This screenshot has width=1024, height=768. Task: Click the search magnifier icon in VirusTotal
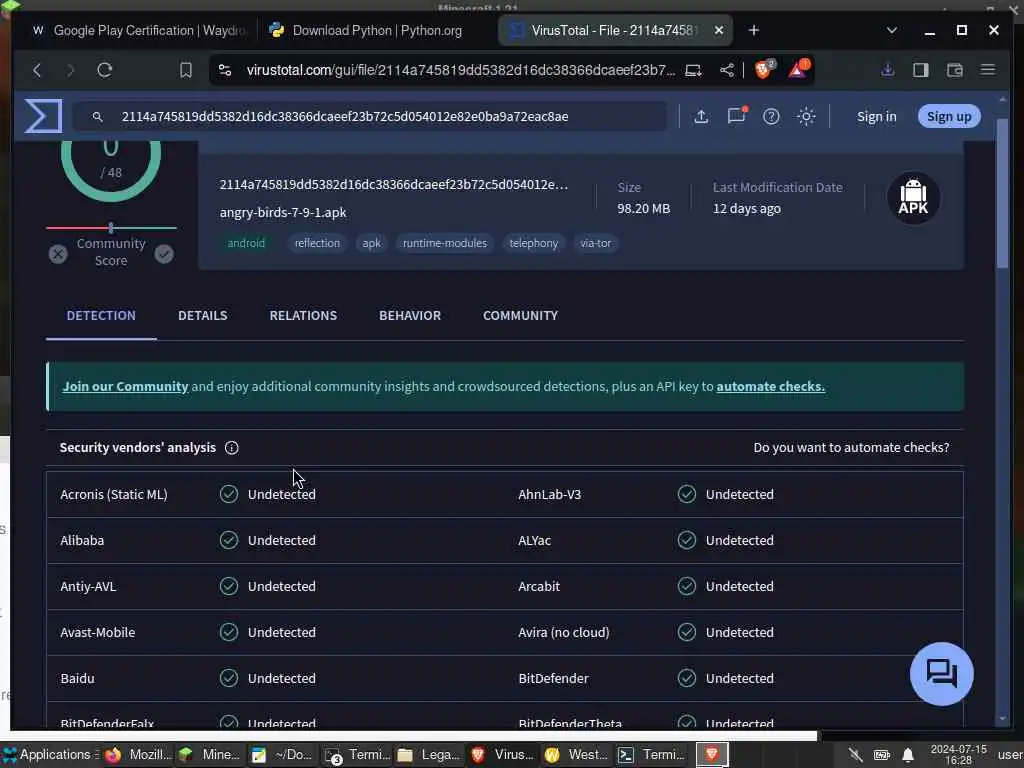(97, 117)
